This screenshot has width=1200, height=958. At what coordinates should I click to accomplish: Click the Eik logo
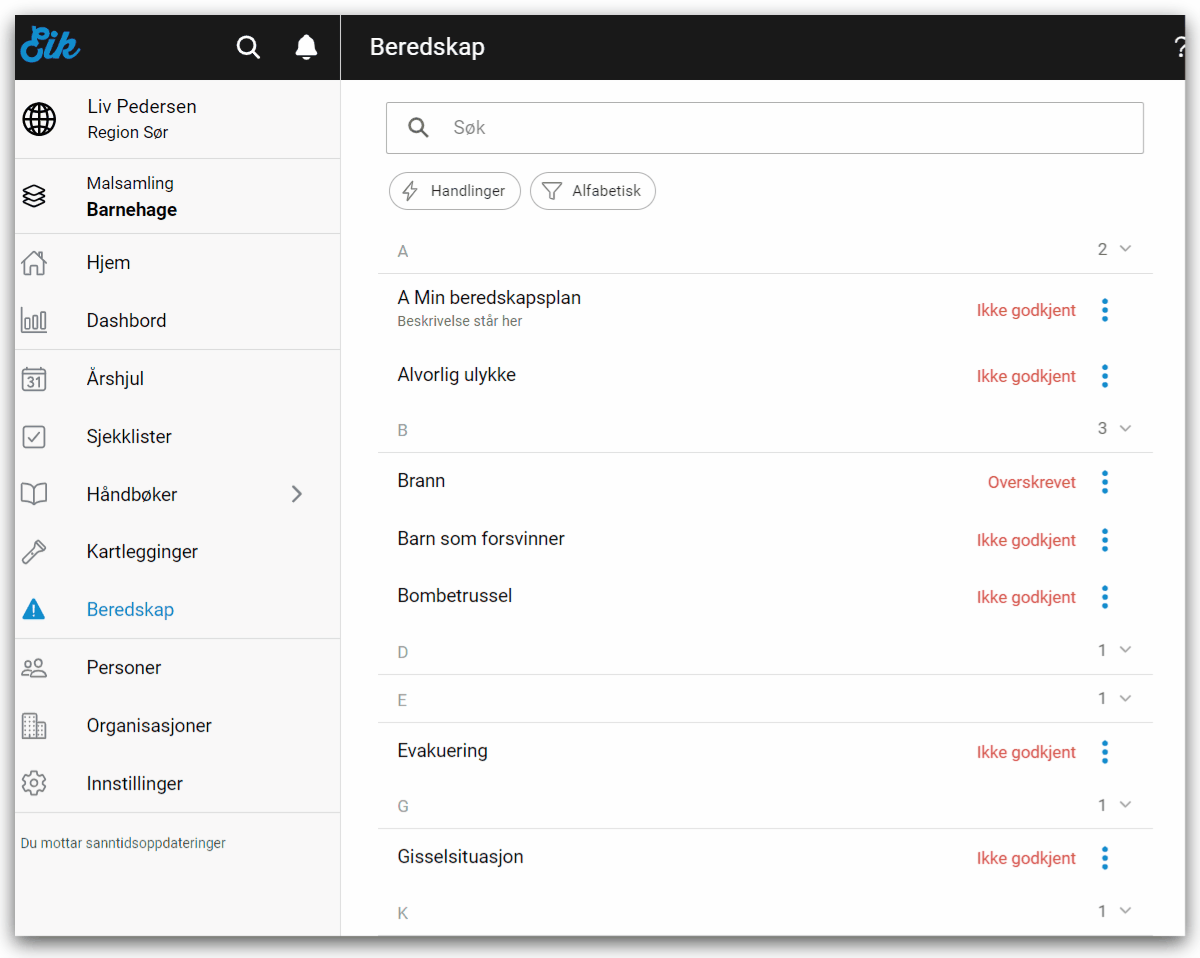point(50,45)
